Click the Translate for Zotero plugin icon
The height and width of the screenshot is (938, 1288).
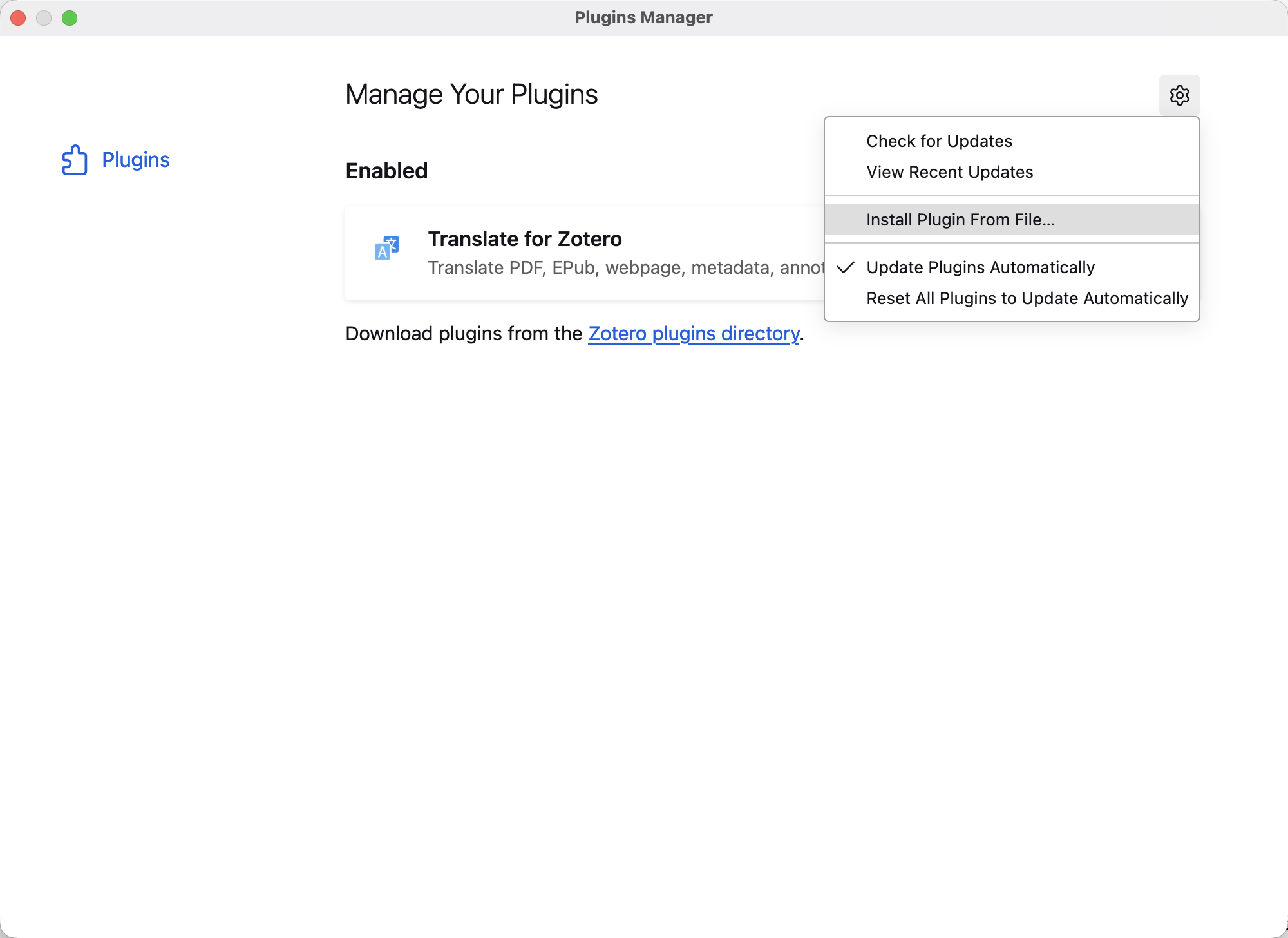387,248
